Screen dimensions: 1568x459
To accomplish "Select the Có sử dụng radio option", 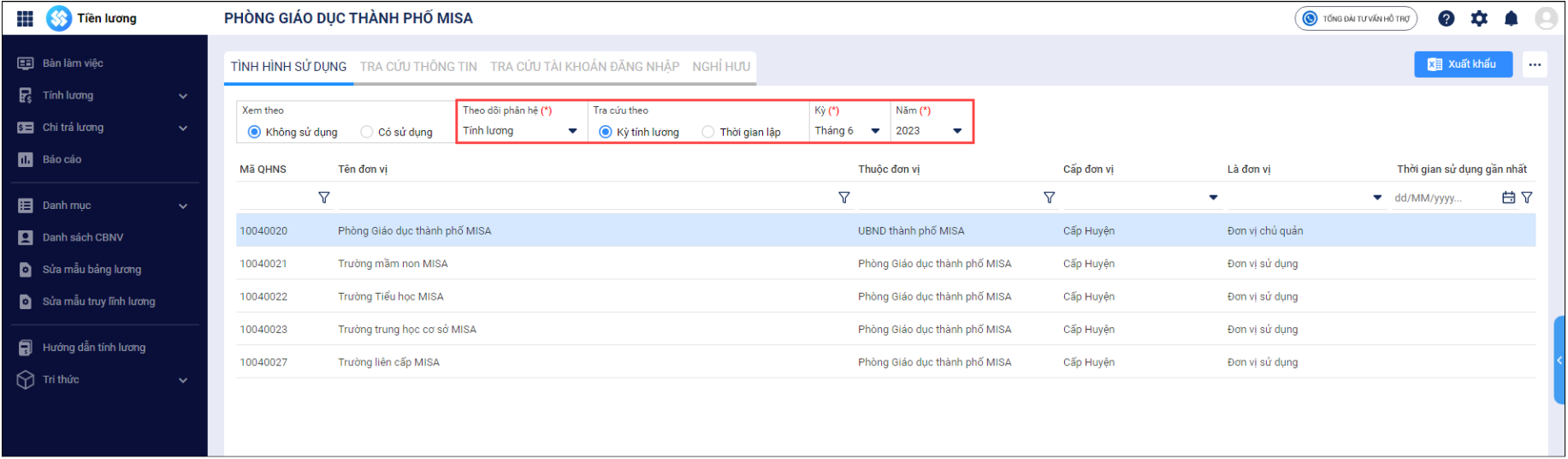I will coord(367,132).
